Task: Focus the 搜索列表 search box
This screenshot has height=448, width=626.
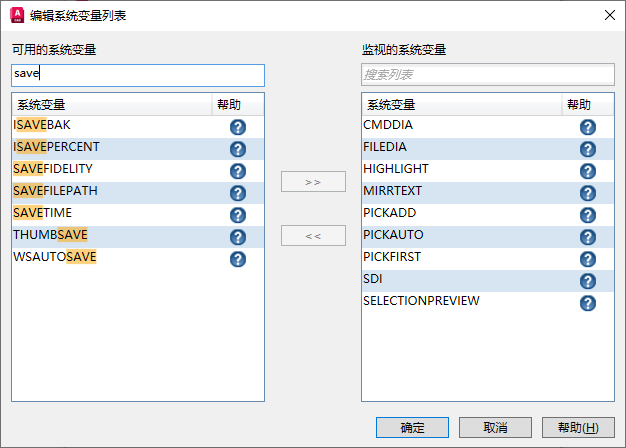Action: pyautogui.click(x=488, y=75)
